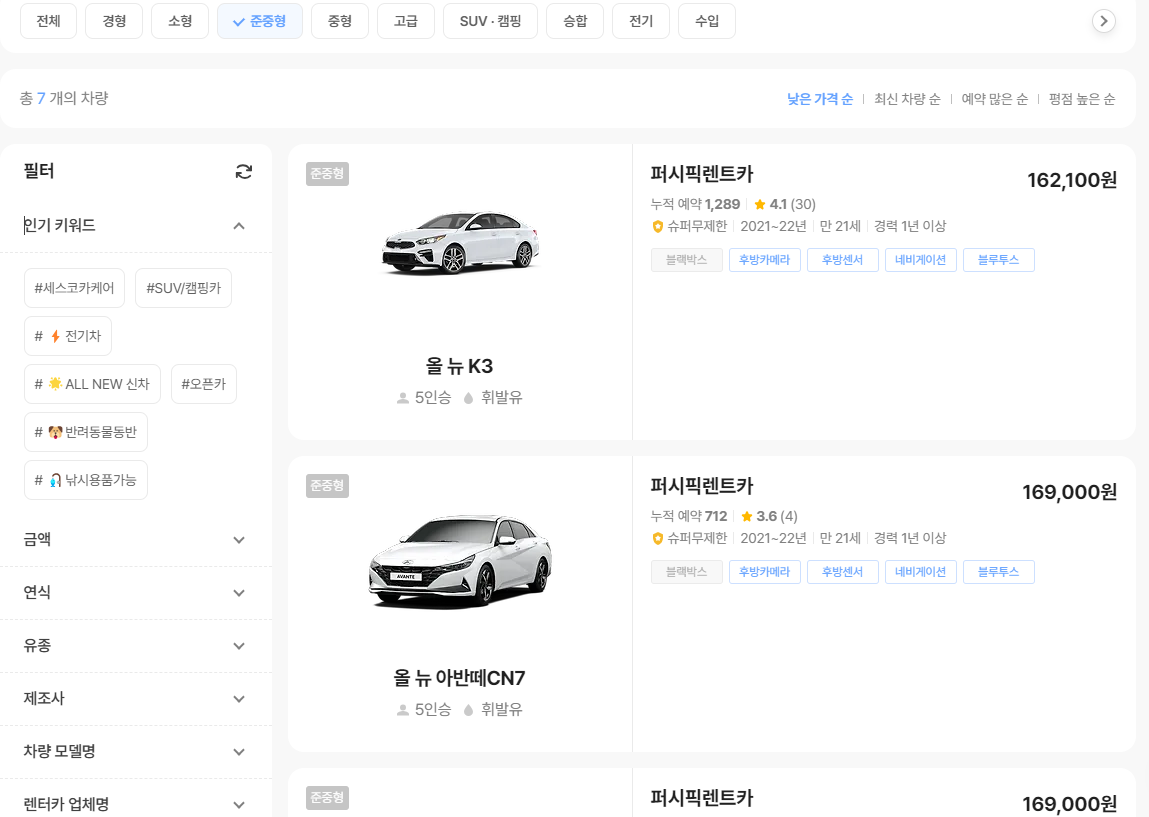
Task: Collapse the 인기 키워드 section
Action: tap(239, 226)
